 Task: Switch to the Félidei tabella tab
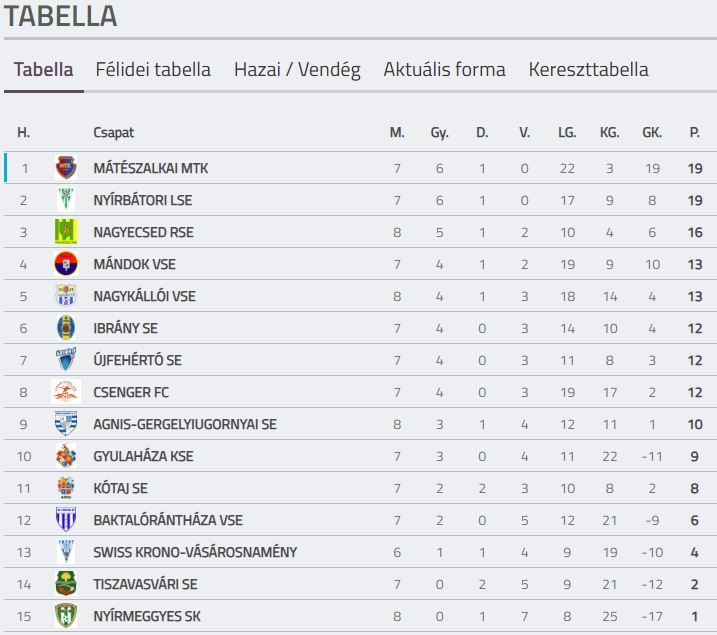153,70
